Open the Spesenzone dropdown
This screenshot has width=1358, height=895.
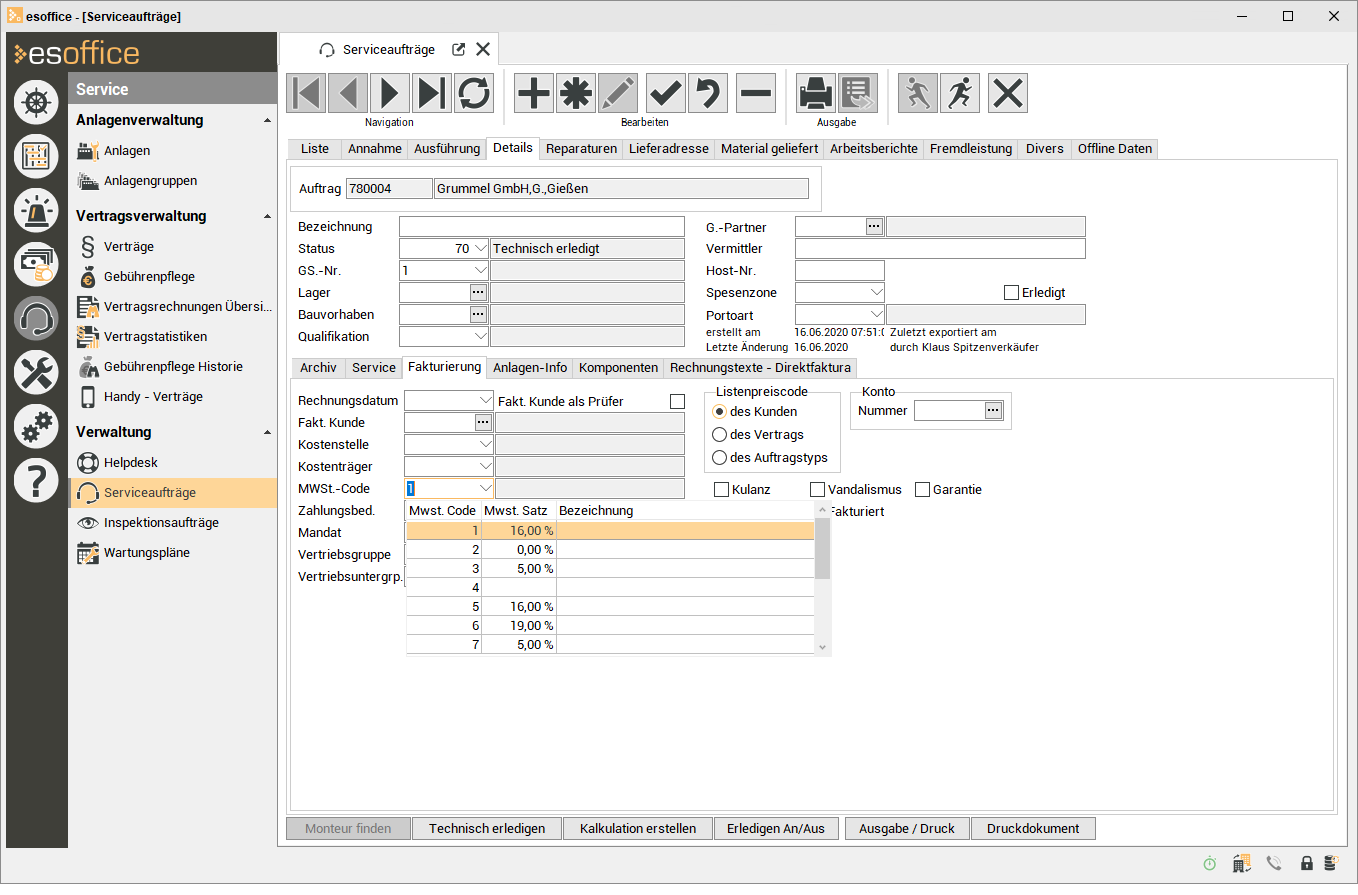pos(876,293)
